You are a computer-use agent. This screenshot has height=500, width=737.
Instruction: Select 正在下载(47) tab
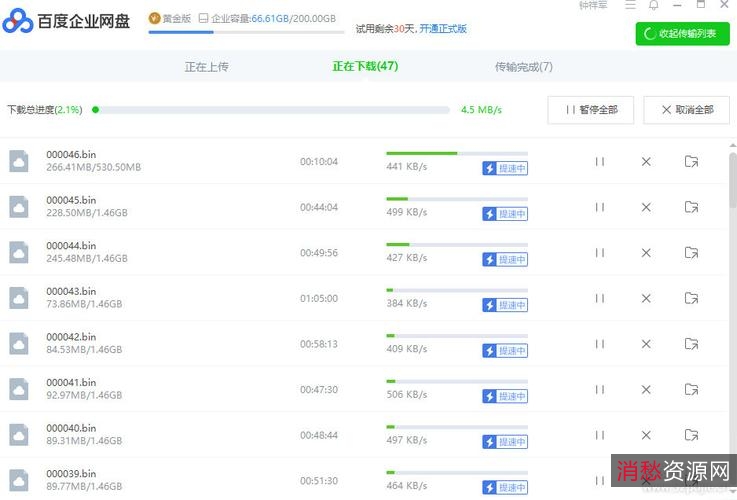pos(365,66)
